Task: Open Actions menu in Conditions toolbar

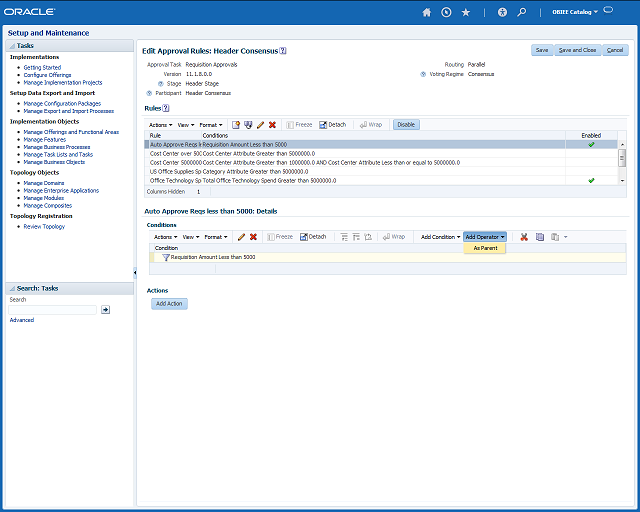Action: [x=165, y=237]
